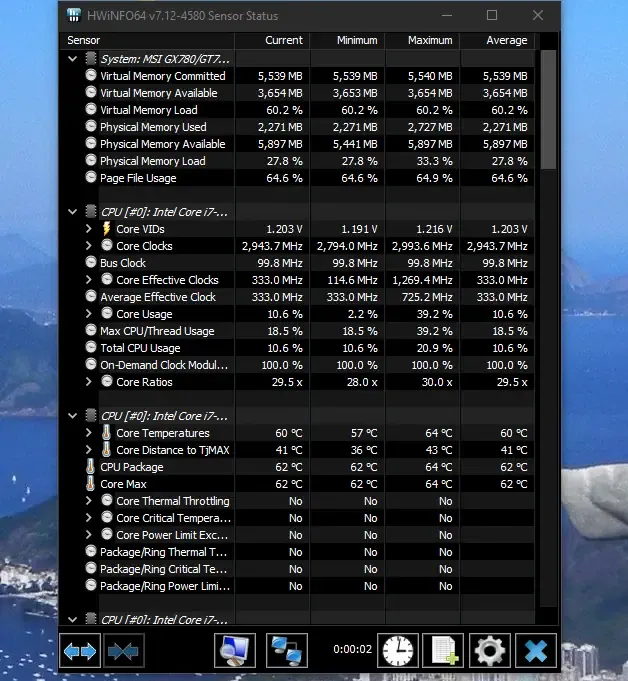Click the networked computers toolbar icon
Image resolution: width=628 pixels, height=681 pixels.
pyautogui.click(x=287, y=650)
